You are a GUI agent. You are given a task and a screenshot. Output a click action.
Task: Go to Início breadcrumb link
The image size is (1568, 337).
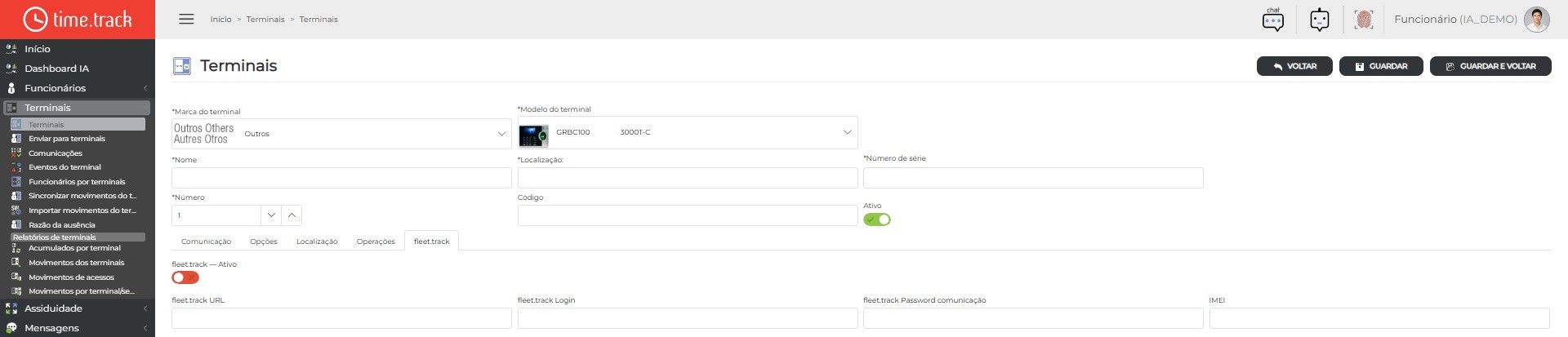click(x=220, y=19)
